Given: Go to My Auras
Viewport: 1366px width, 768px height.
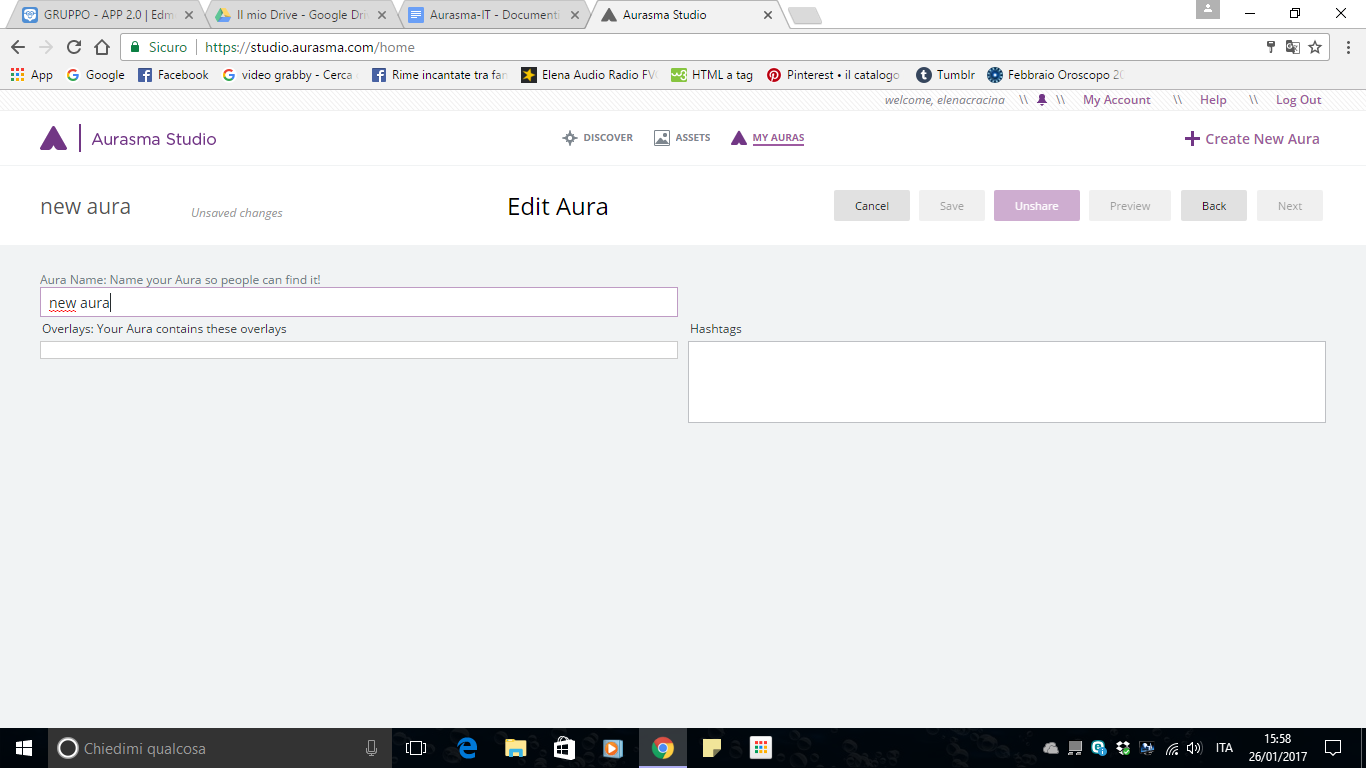Looking at the screenshot, I should click(x=767, y=138).
